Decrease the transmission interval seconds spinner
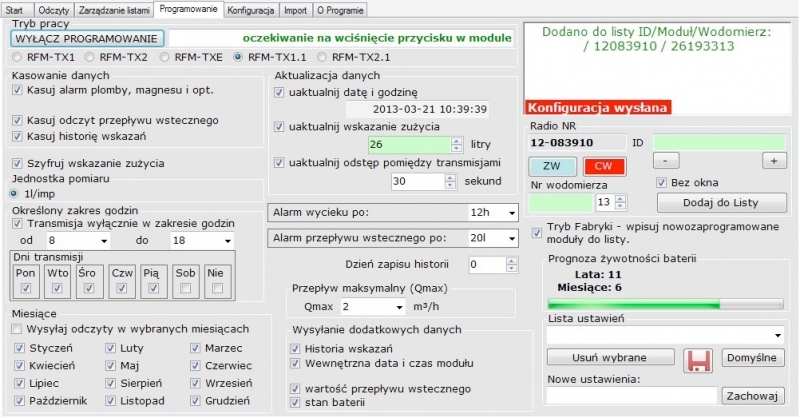Screen dimensions: 800x418 pos(458,186)
